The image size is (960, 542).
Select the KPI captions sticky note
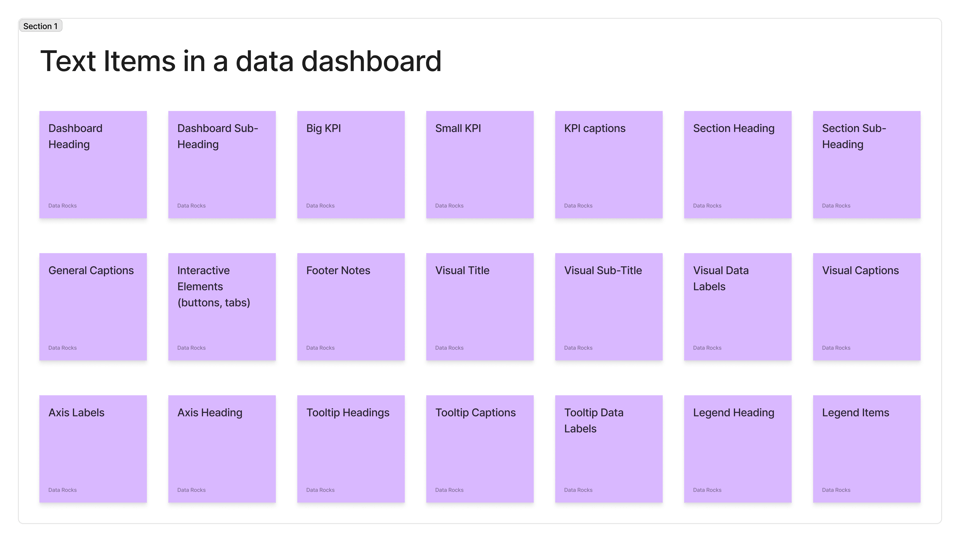coord(609,165)
